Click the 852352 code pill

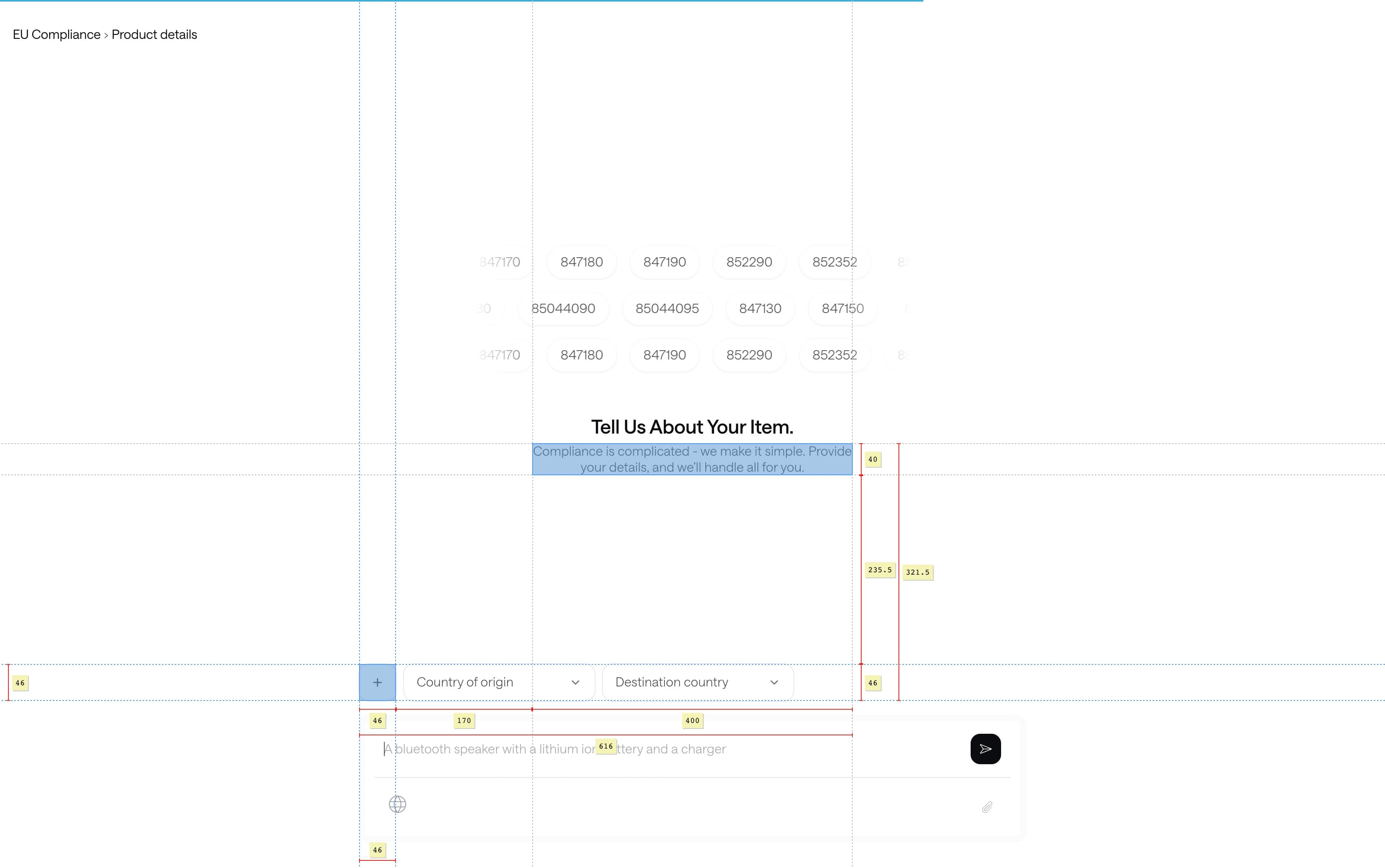(x=834, y=262)
